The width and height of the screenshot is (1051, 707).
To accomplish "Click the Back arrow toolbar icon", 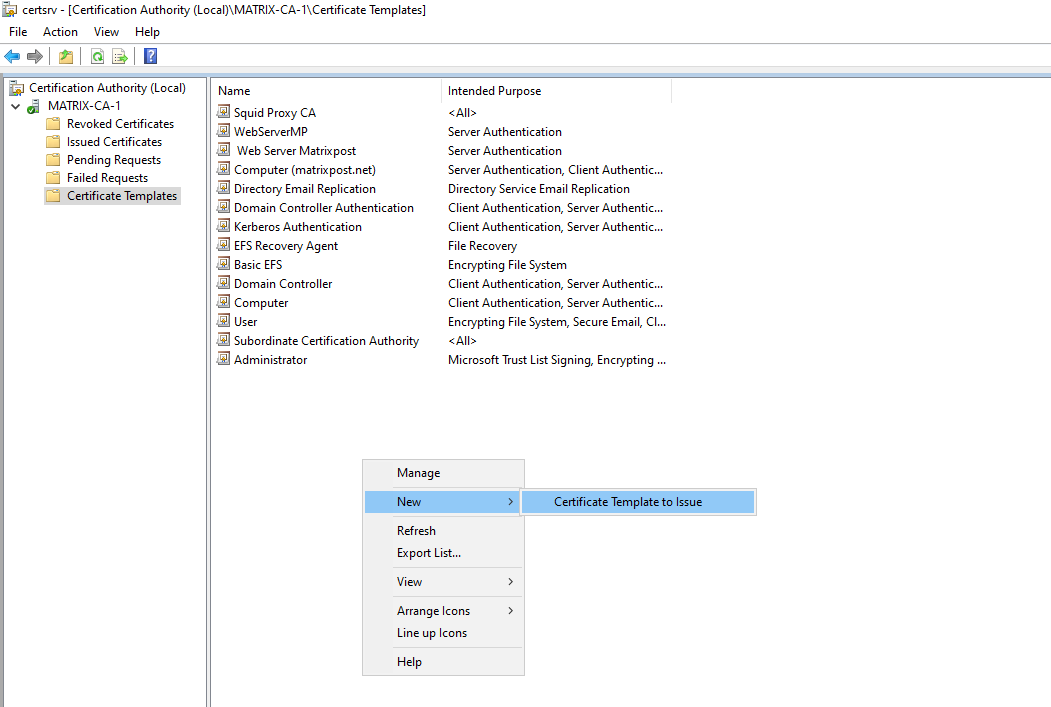I will [x=12, y=56].
